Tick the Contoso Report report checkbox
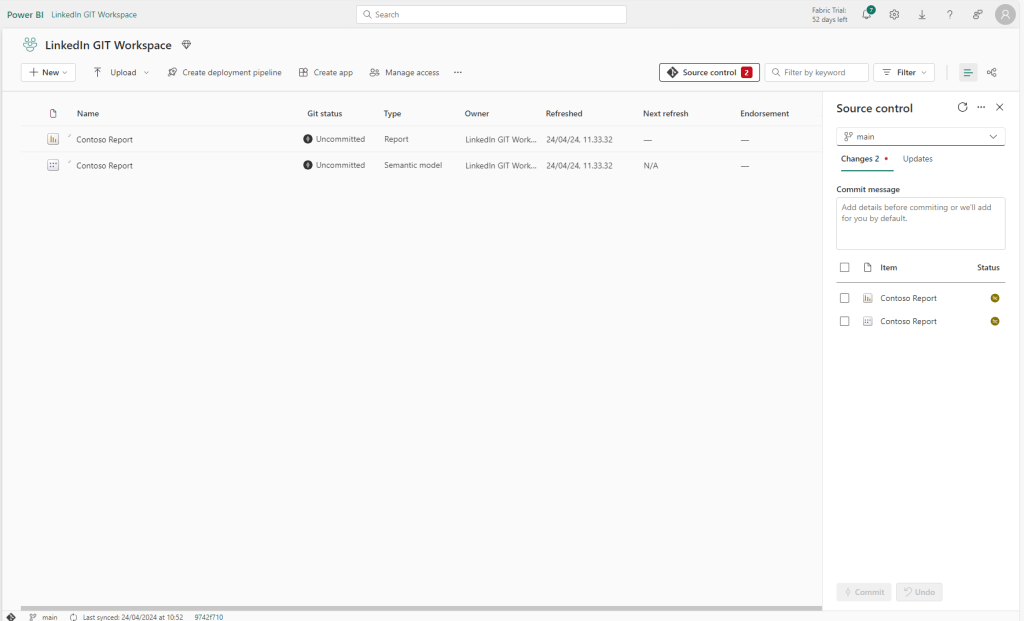The image size is (1024, 621). pos(845,298)
